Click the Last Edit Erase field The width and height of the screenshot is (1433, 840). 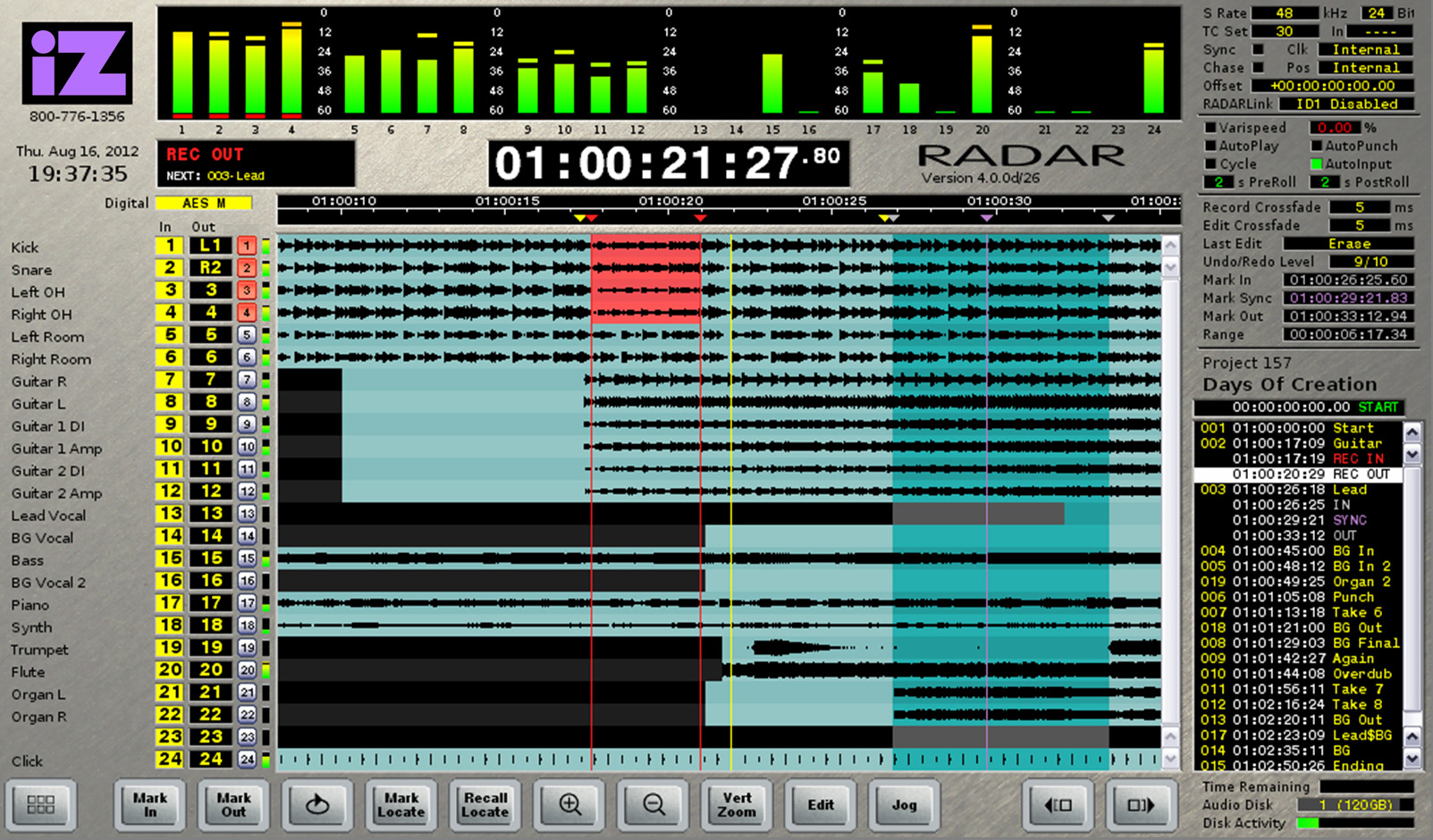[x=1349, y=244]
